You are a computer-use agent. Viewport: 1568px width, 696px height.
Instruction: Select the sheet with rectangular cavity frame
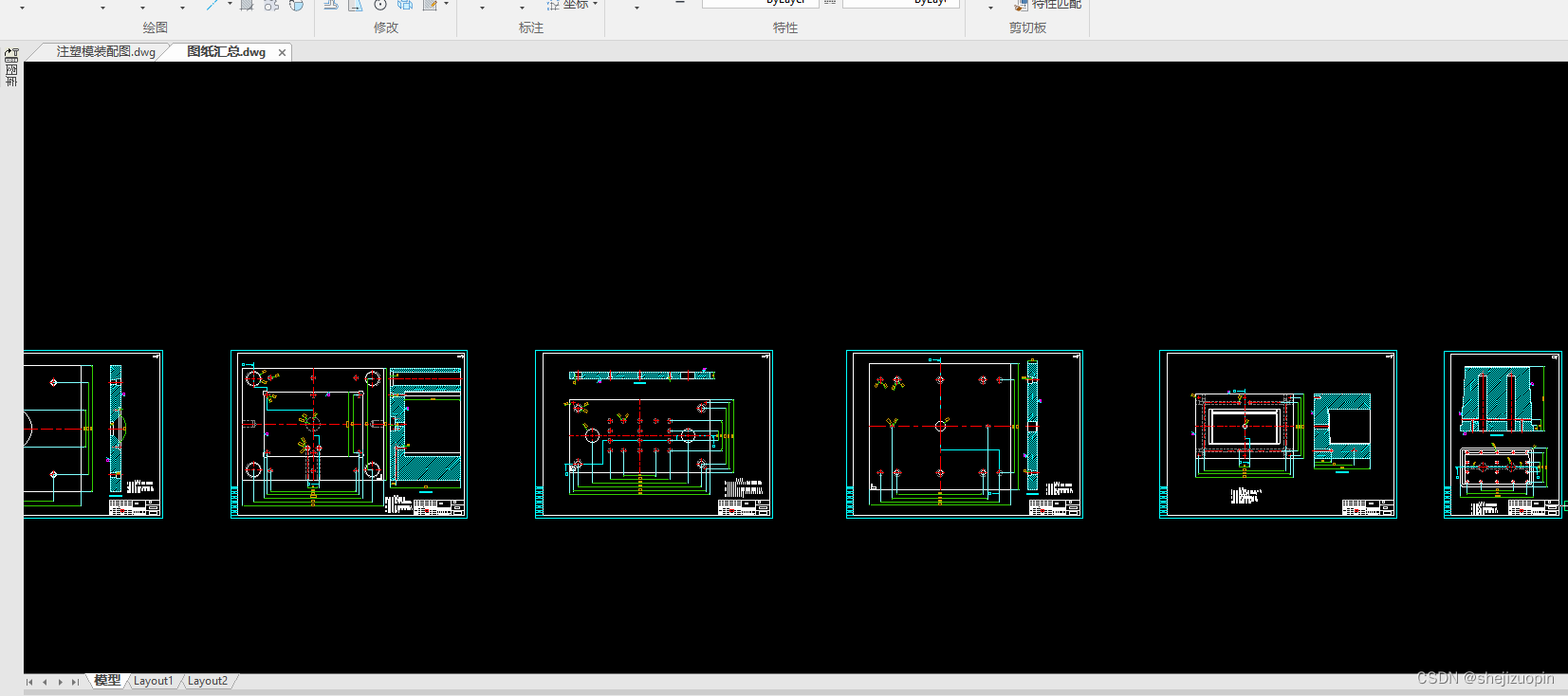(1278, 434)
